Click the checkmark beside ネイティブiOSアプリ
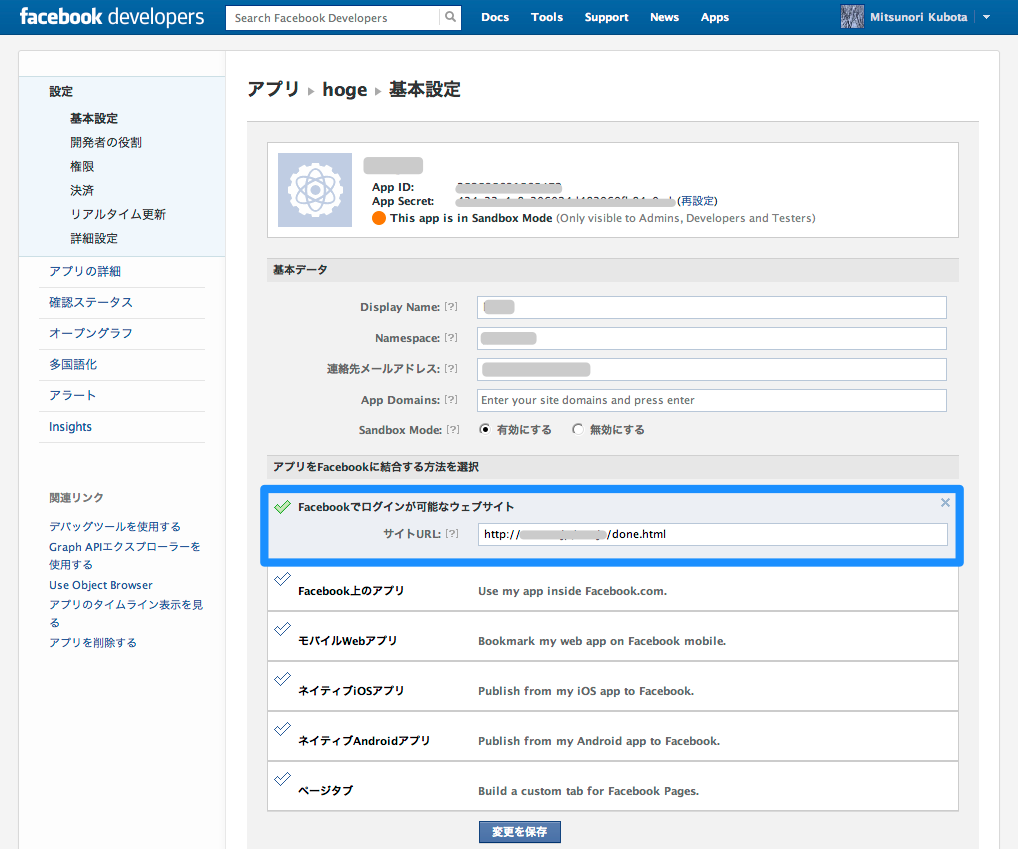 [282, 679]
